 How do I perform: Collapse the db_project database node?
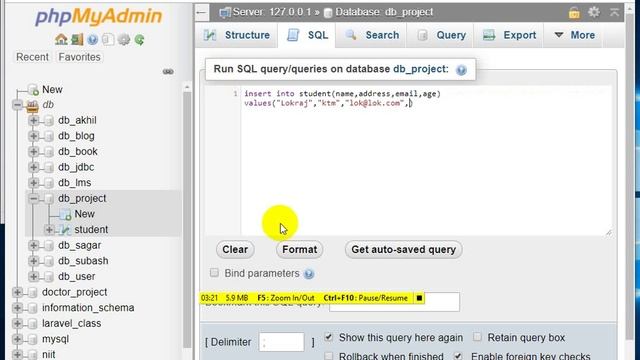point(33,198)
